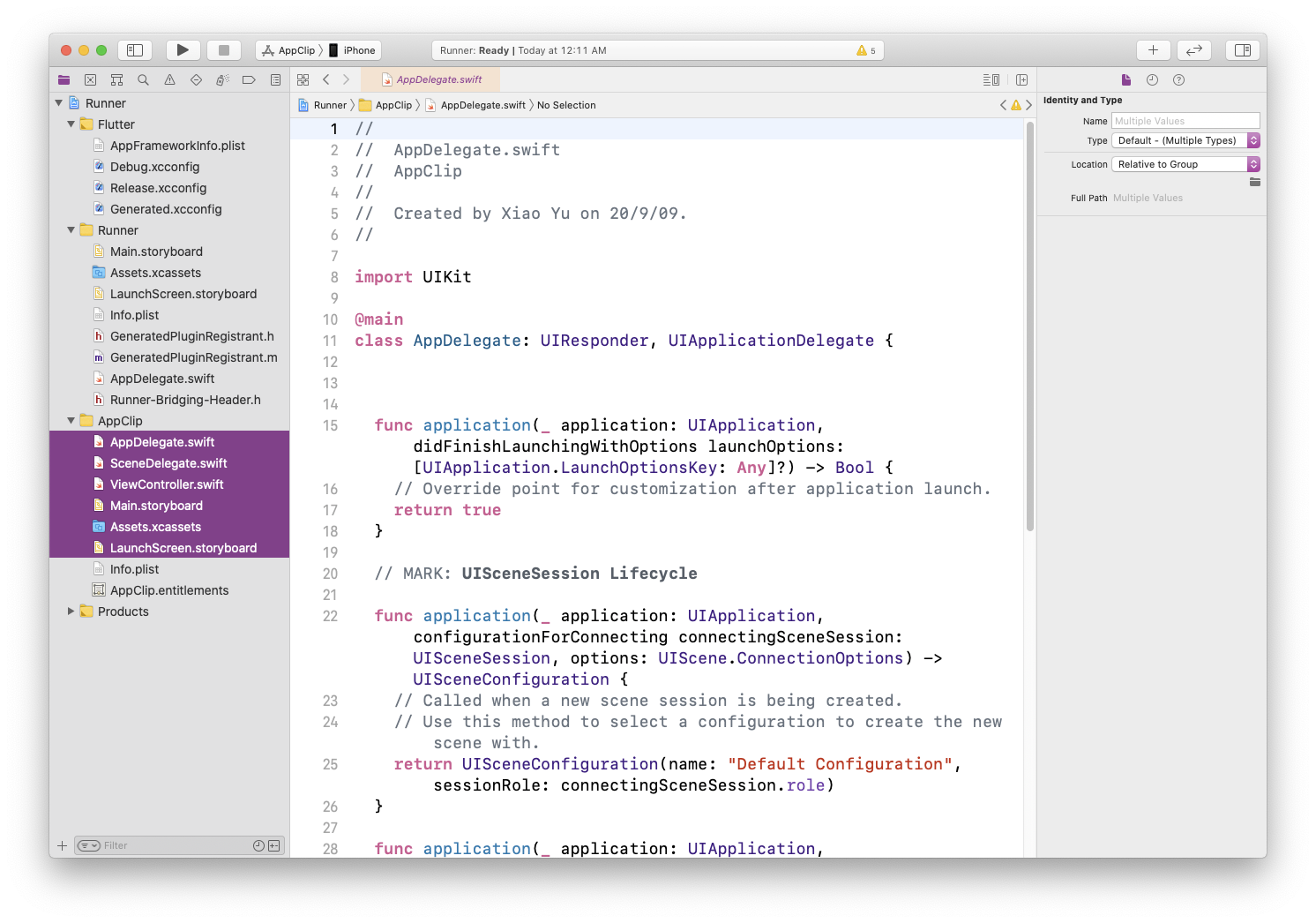Open the Issue navigator warning icon
This screenshot has height=923, width=1316.
click(169, 79)
